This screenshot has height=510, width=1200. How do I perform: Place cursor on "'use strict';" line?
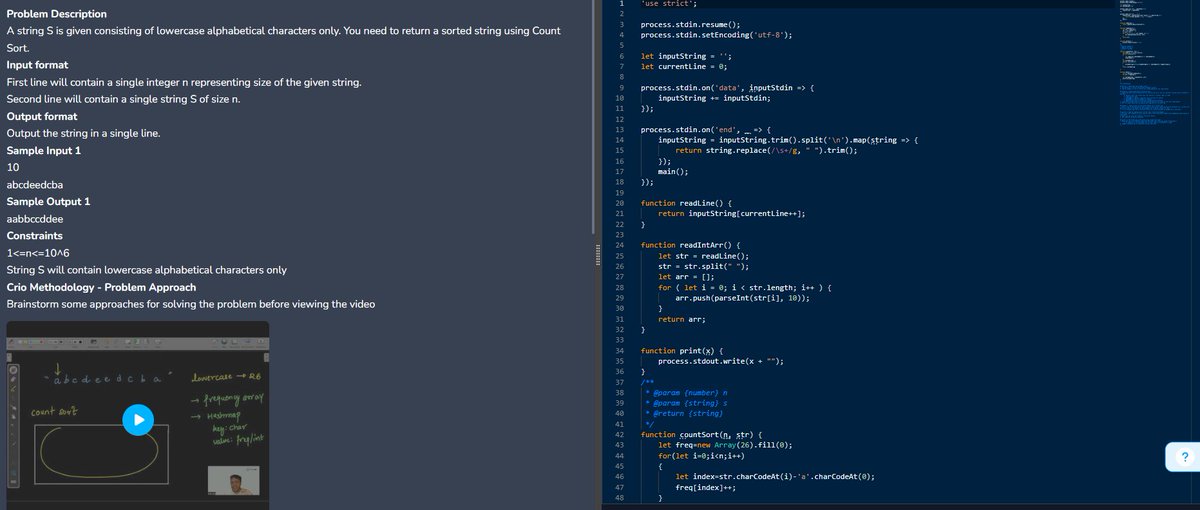[x=669, y=4]
